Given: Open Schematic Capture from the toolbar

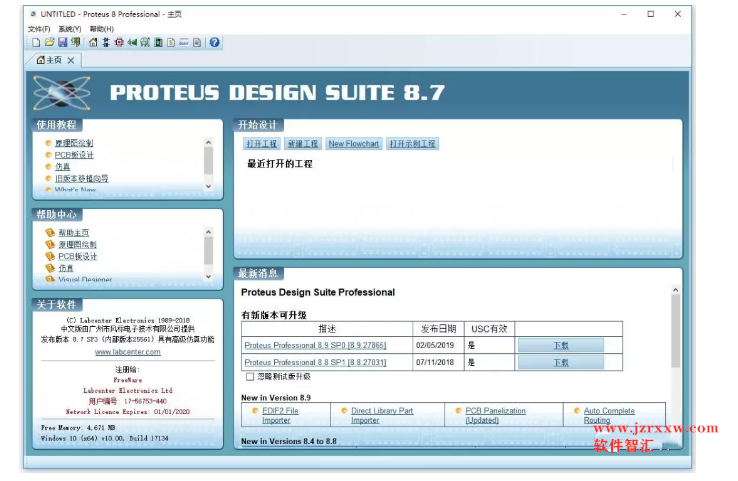Looking at the screenshot, I should point(106,42).
